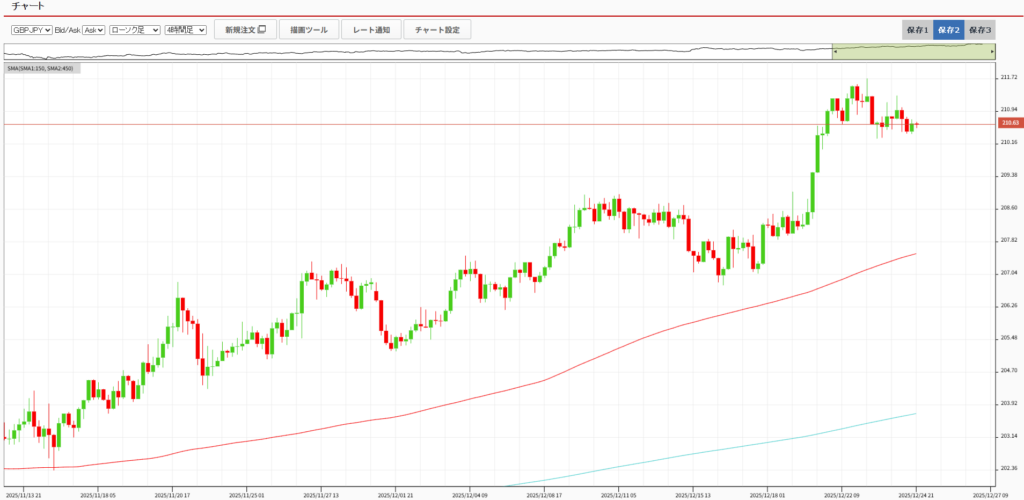Image resolution: width=1024 pixels, height=500 pixels.
Task: Switch to the 保存1 saved layout
Action: tap(917, 30)
